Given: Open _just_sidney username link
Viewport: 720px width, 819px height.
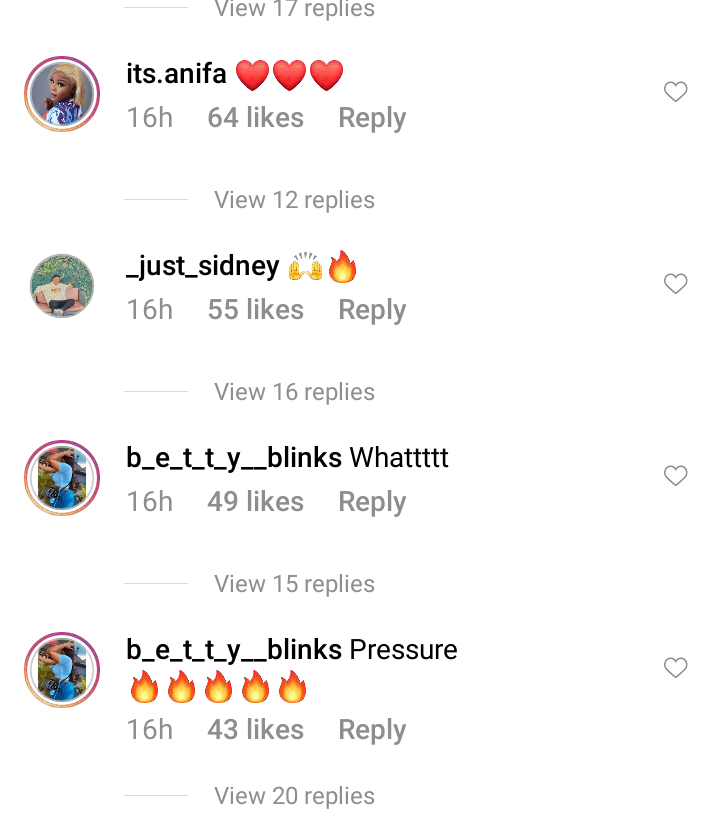Looking at the screenshot, I should click(203, 266).
